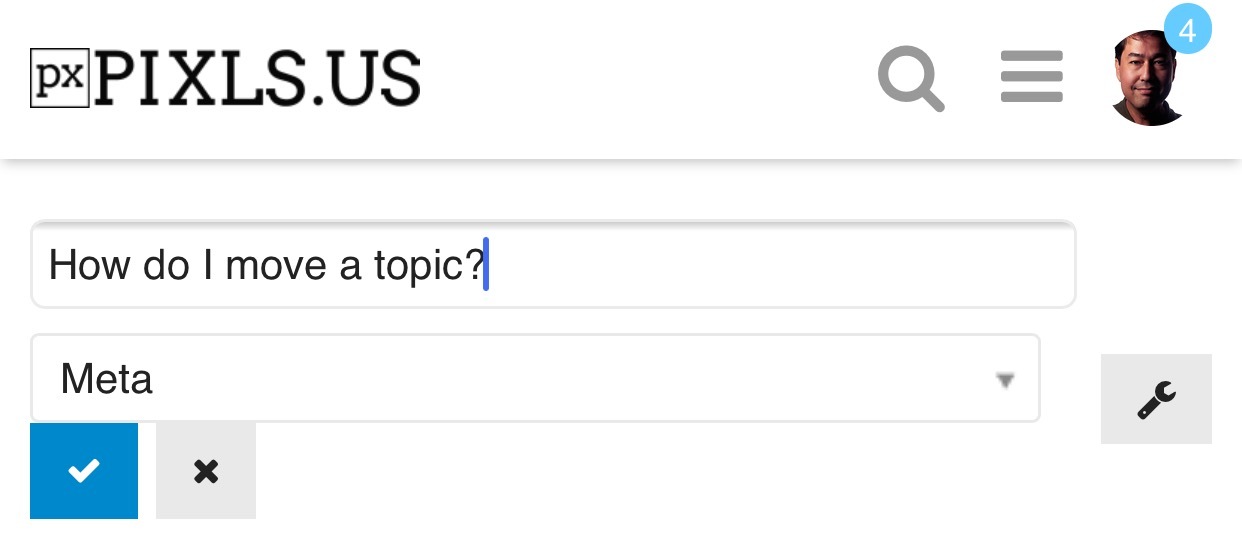Cancel the title edit with the X icon
The image size is (1242, 547).
point(206,471)
